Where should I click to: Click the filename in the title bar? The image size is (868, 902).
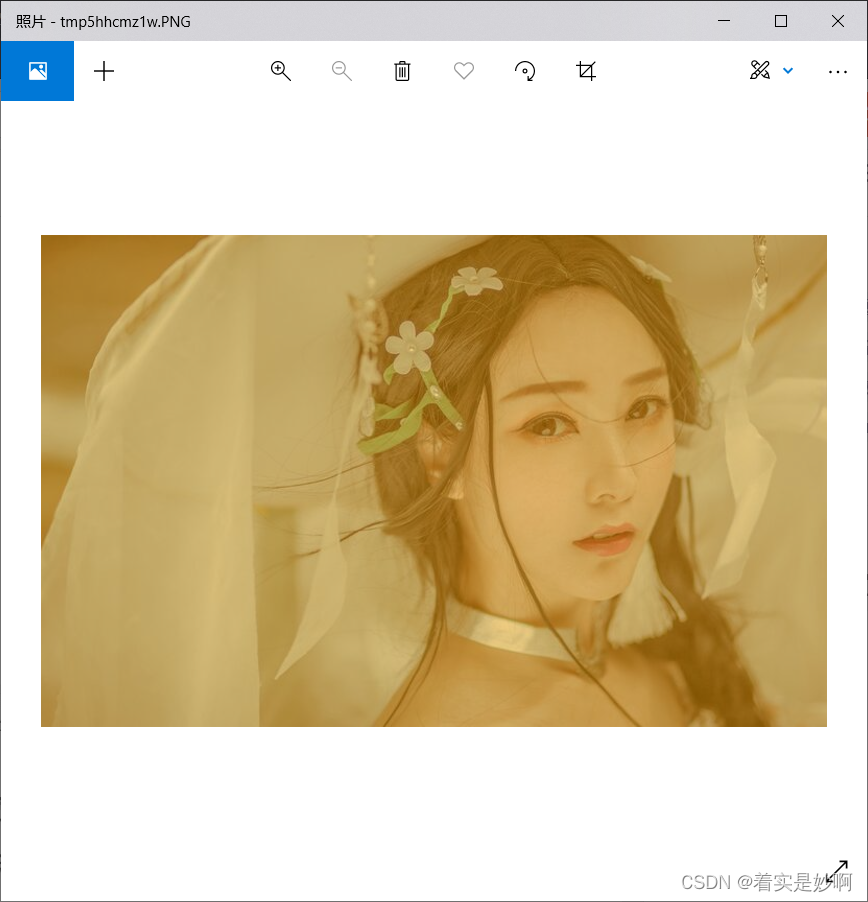click(x=113, y=21)
